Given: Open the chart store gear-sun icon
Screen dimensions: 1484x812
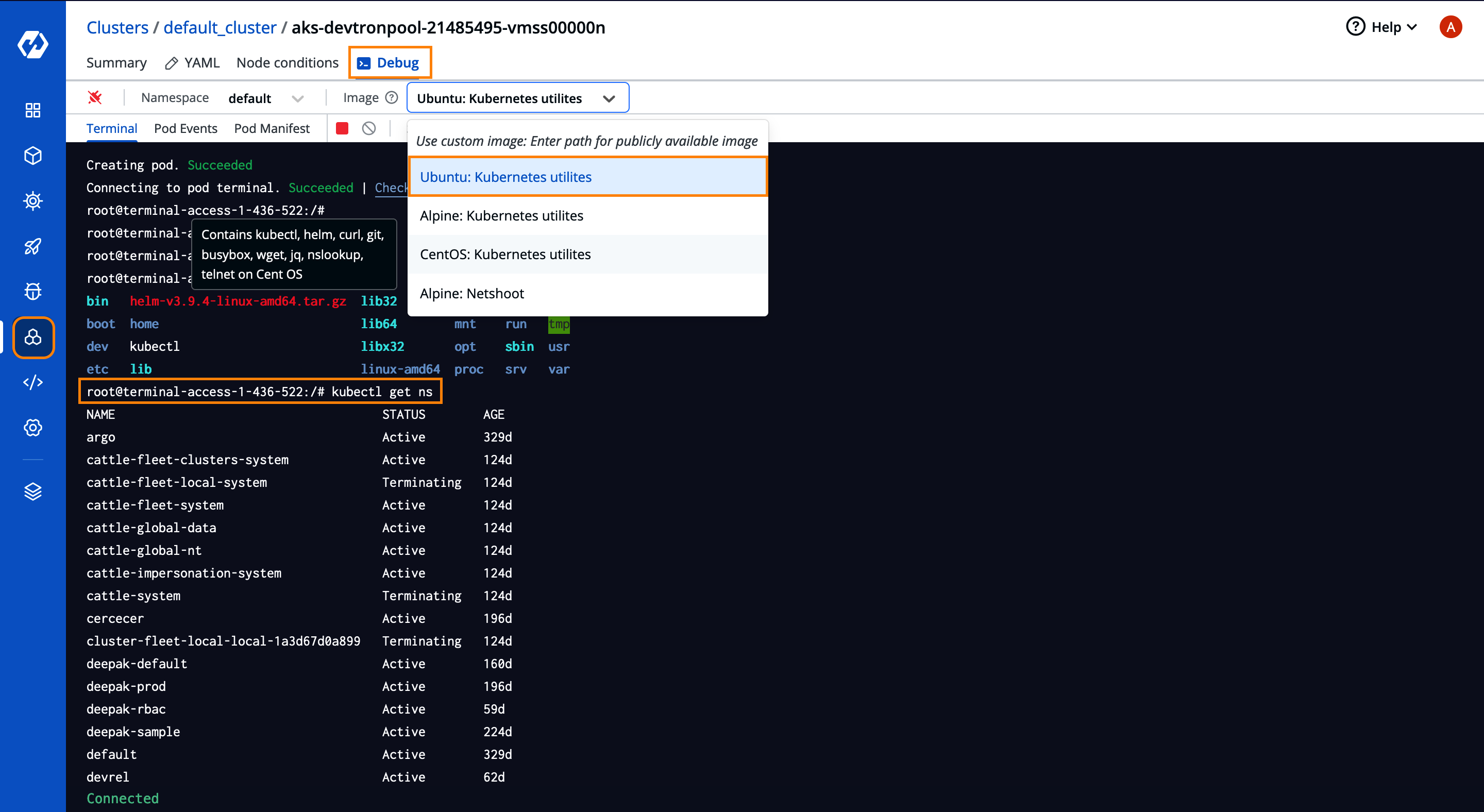Looking at the screenshot, I should pos(33,201).
